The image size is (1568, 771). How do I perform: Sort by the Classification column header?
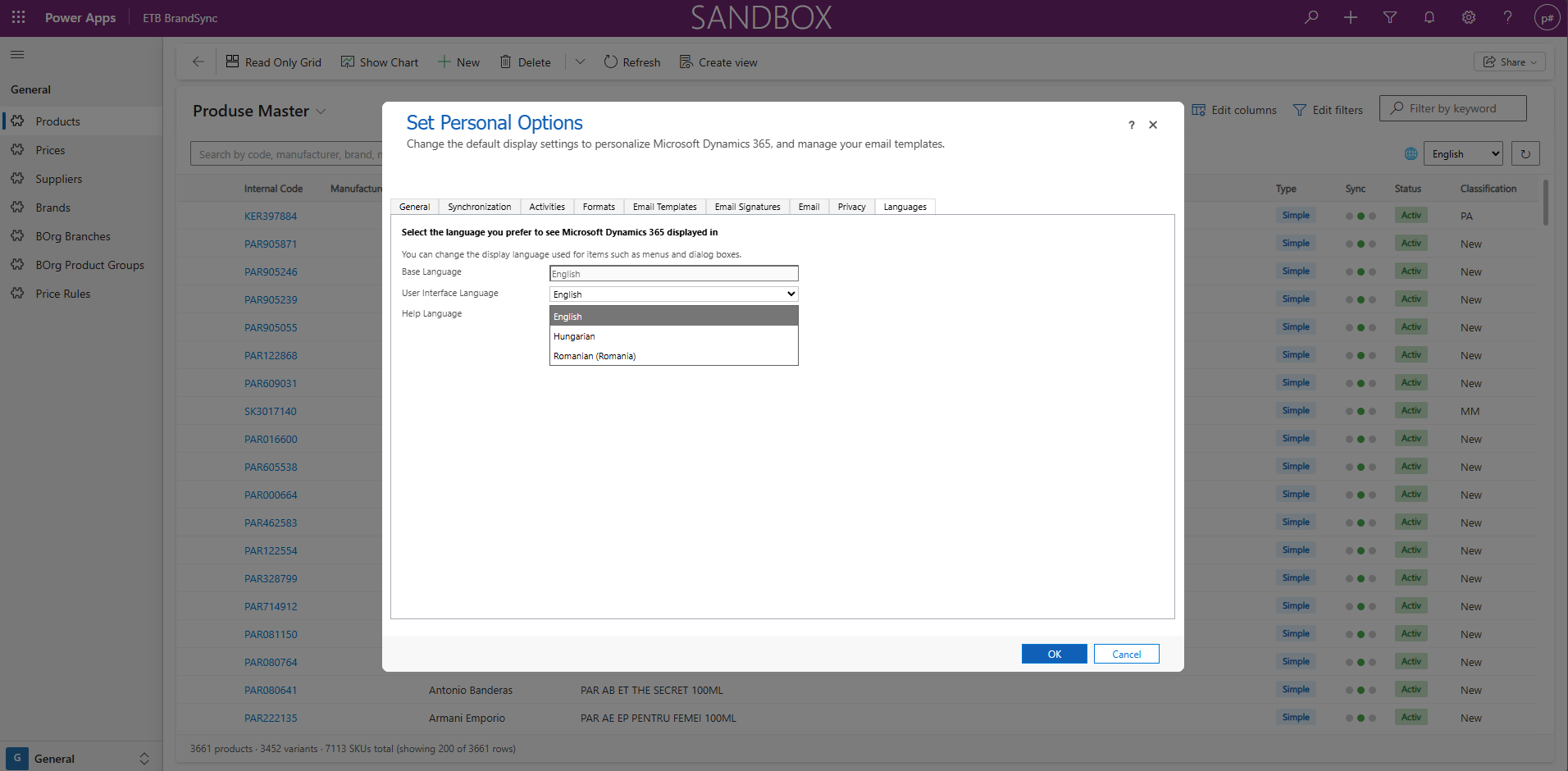pyautogui.click(x=1488, y=189)
